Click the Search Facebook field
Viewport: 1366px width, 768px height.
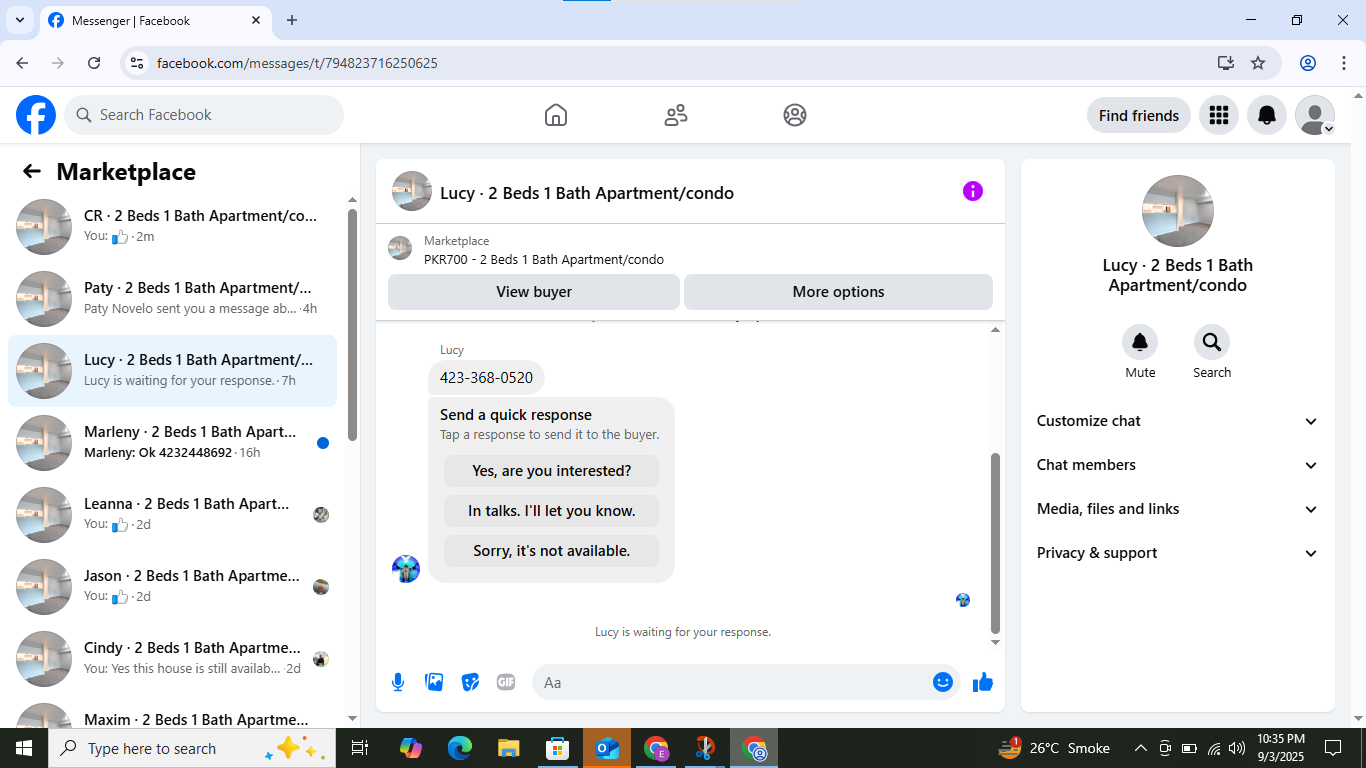click(x=204, y=115)
